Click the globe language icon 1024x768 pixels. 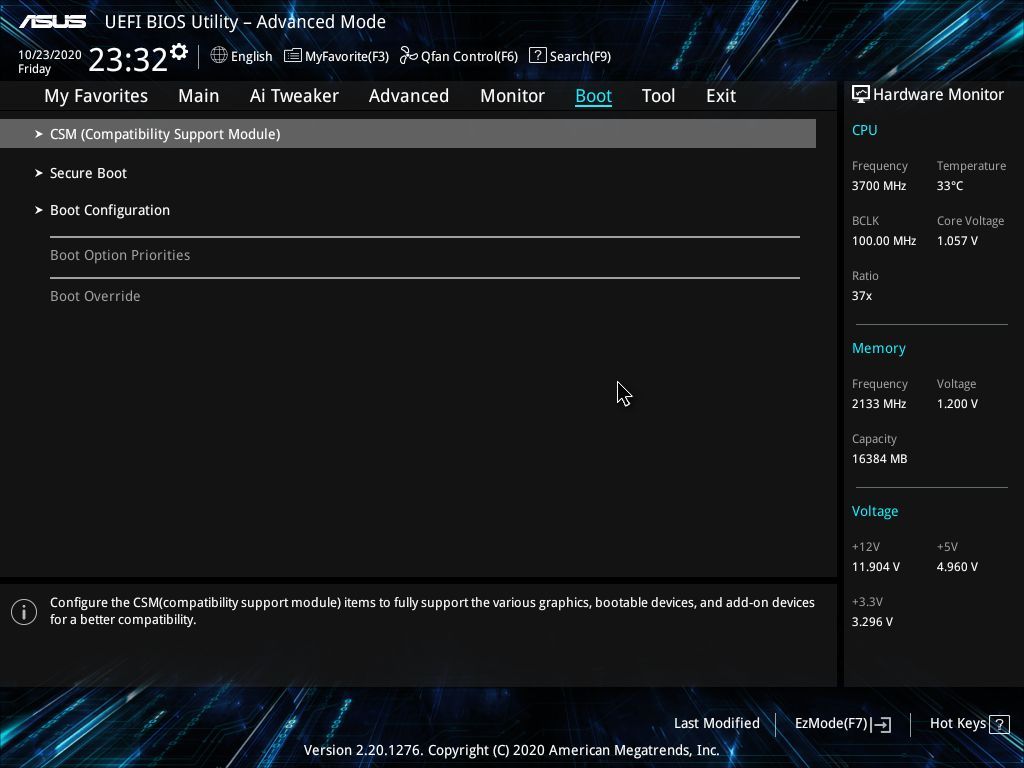(x=219, y=56)
